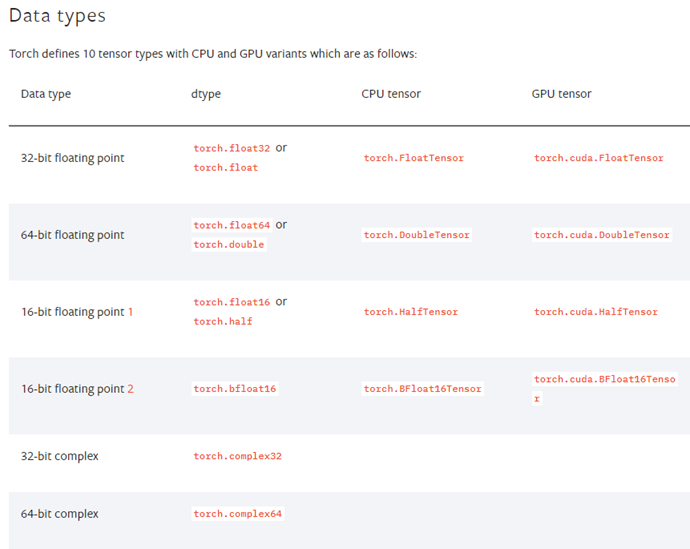The height and width of the screenshot is (549, 690).
Task: Click the torch.cuda.HalfTensor GPU entry
Action: coord(595,312)
